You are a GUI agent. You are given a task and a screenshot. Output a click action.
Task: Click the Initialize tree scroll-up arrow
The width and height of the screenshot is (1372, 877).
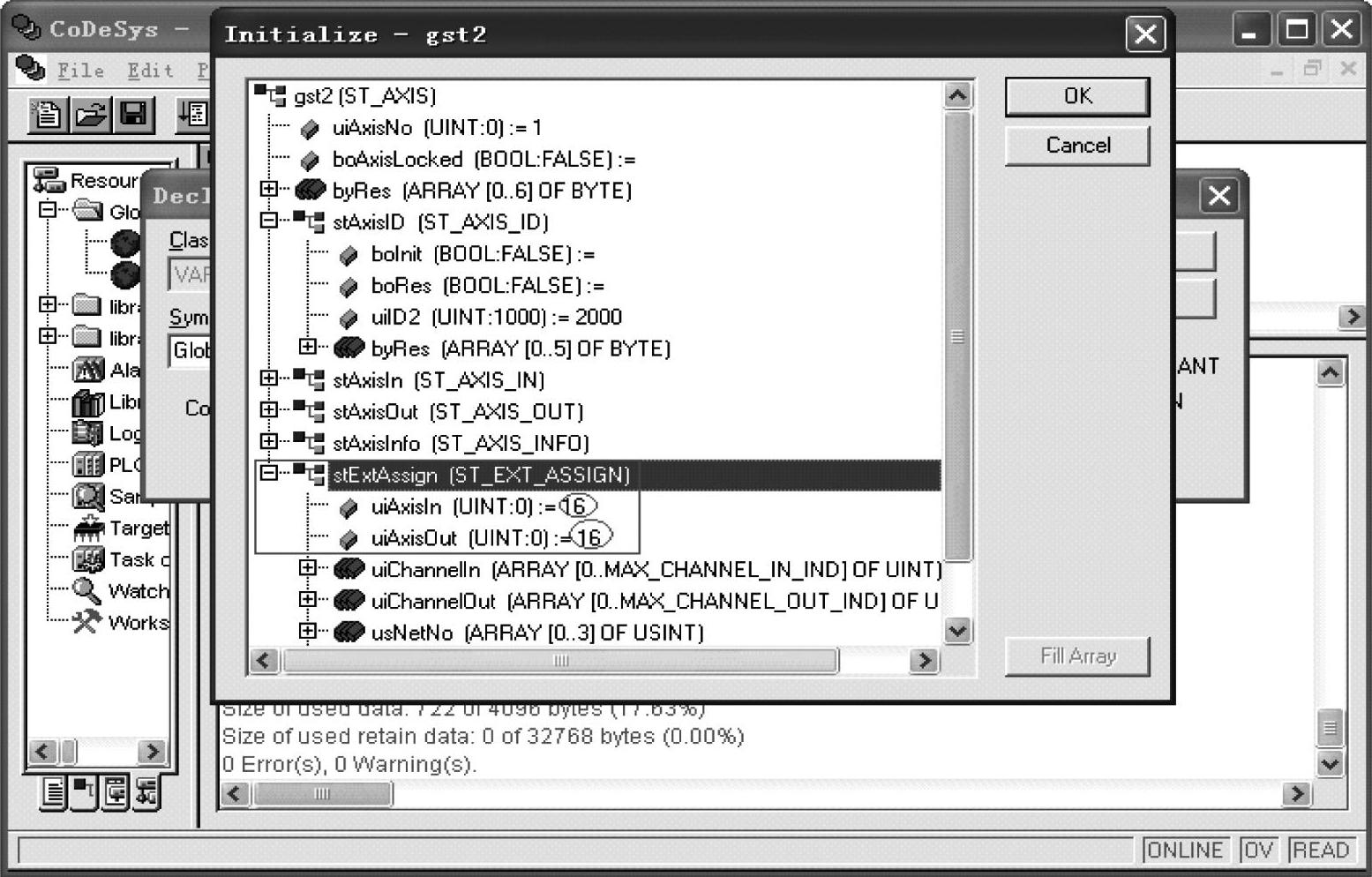tap(957, 94)
